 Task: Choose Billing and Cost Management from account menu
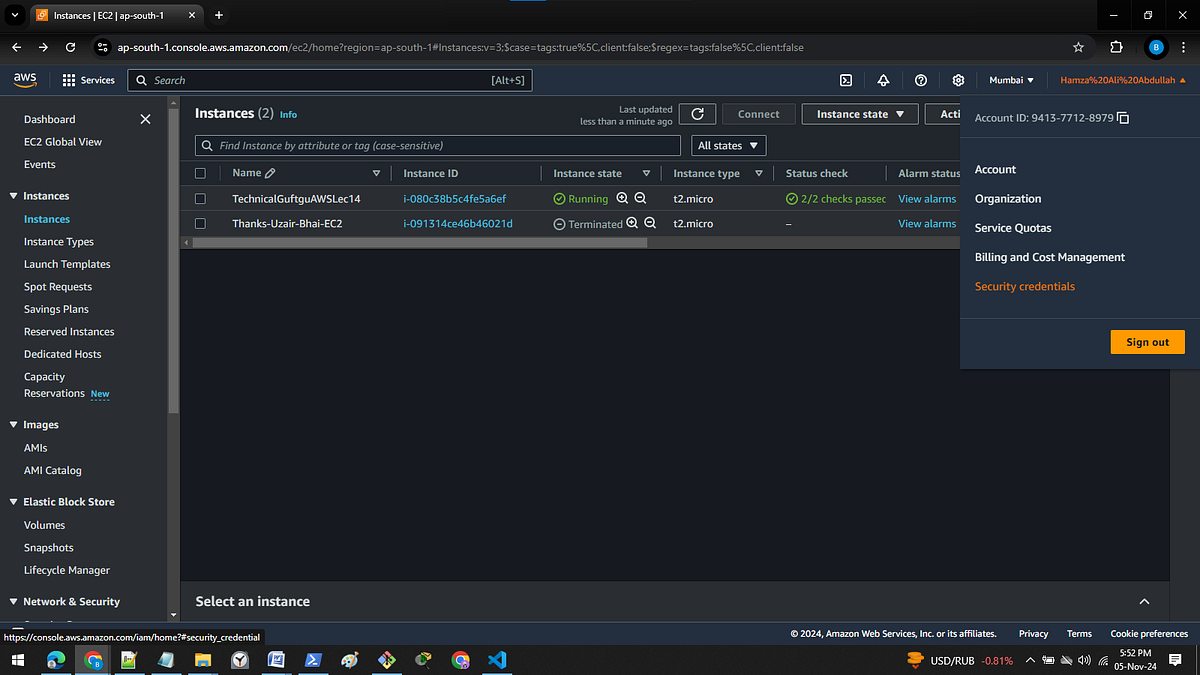pyautogui.click(x=1049, y=257)
